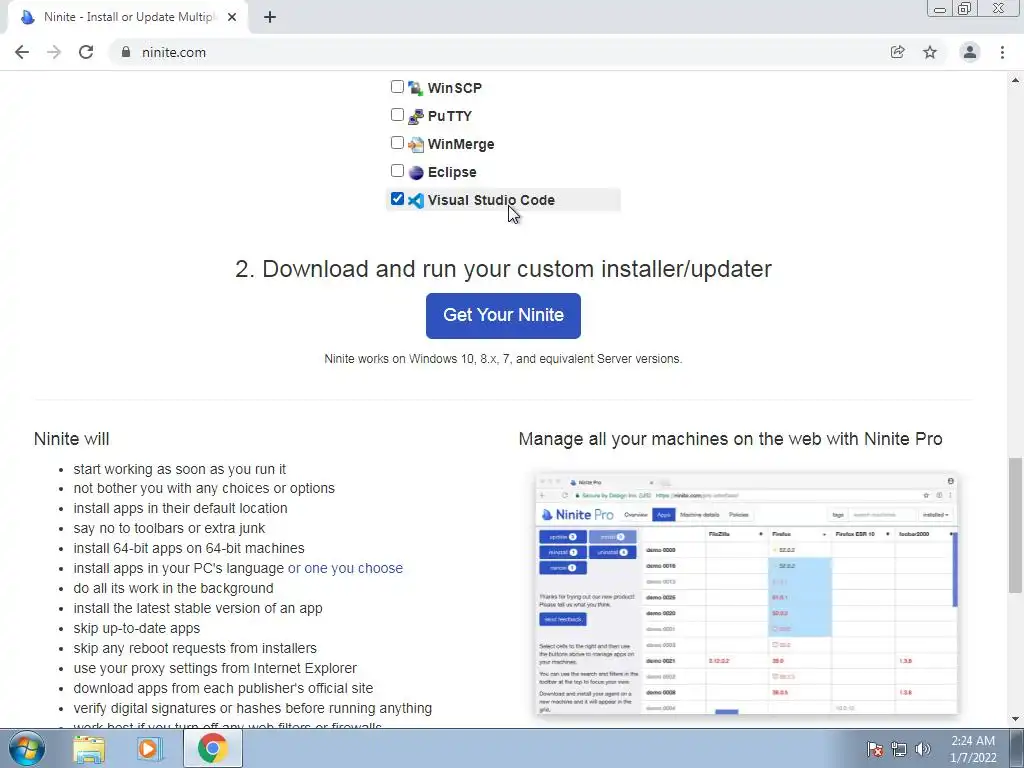
Task: Click 'do all its work in the background'
Action: point(173,588)
